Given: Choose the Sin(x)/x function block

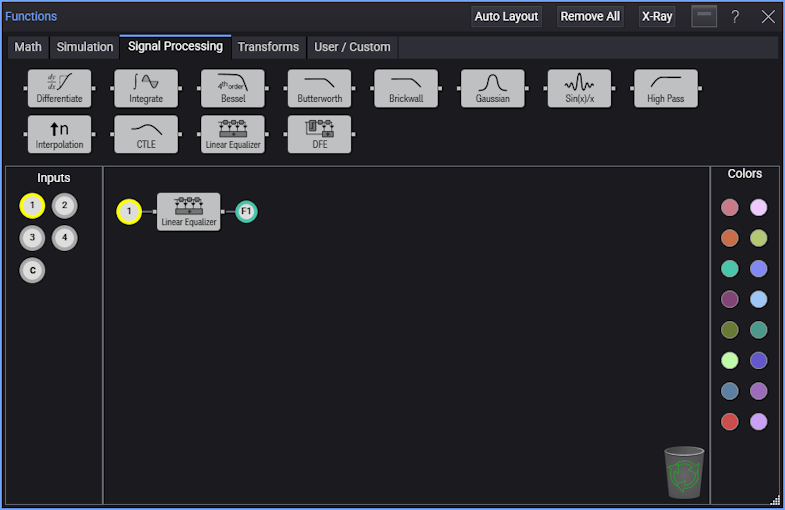Looking at the screenshot, I should click(579, 88).
